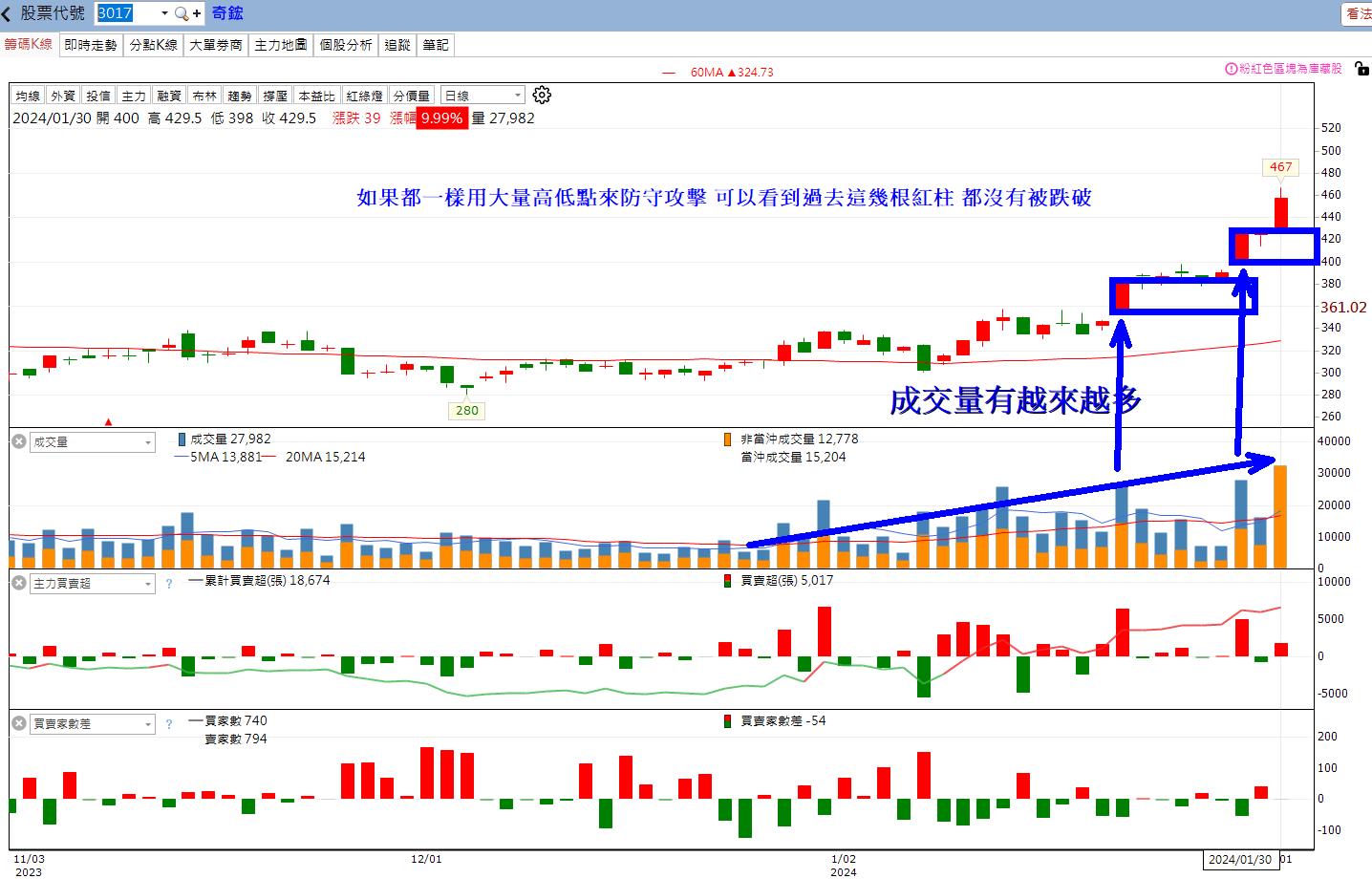Viewport: 1372px width, 879px height.
Task: Click the help question mark beside 買賣家數差
Action: (x=168, y=724)
